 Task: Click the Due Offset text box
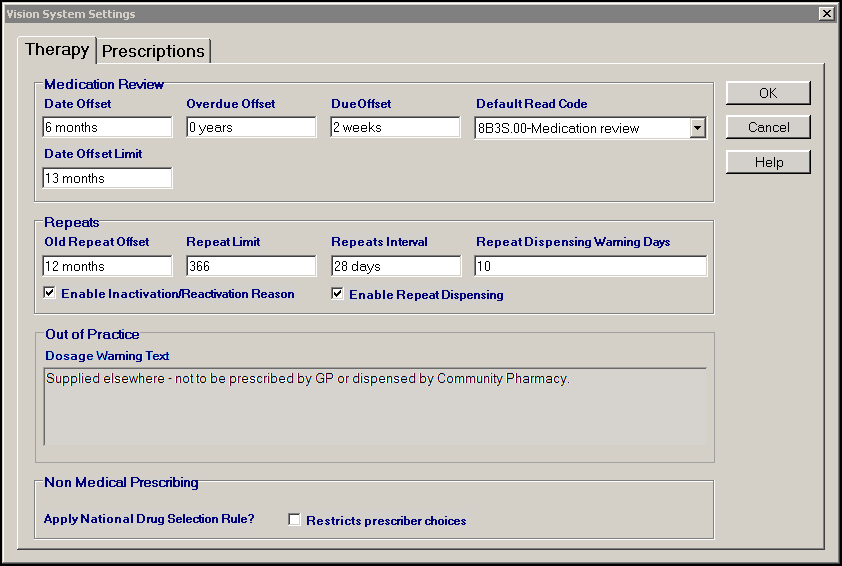pyautogui.click(x=396, y=128)
